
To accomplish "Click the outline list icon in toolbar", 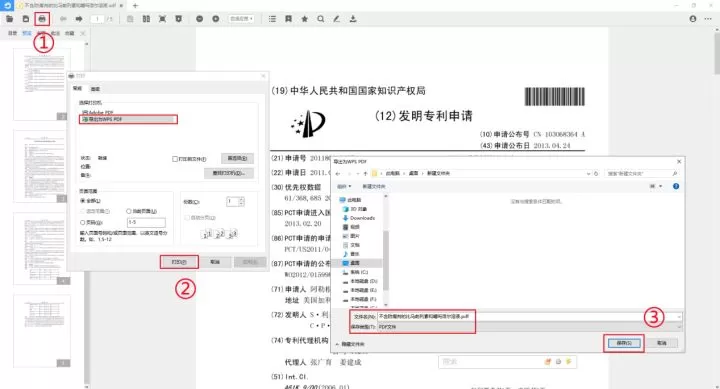I will point(272,19).
